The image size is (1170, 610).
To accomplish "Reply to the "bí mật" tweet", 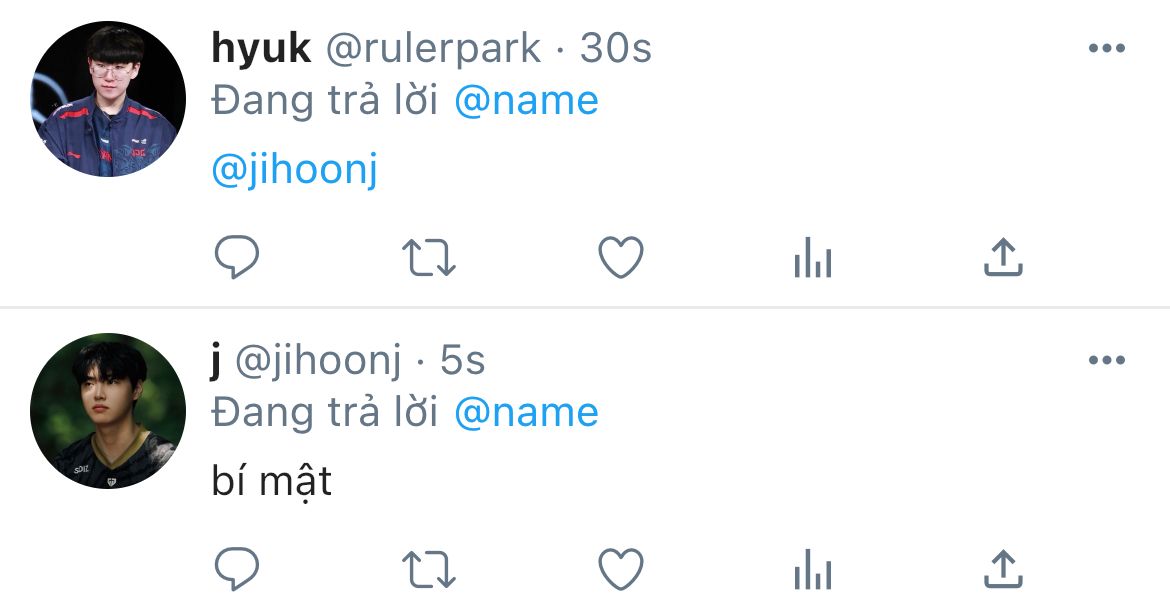I will tap(237, 569).
